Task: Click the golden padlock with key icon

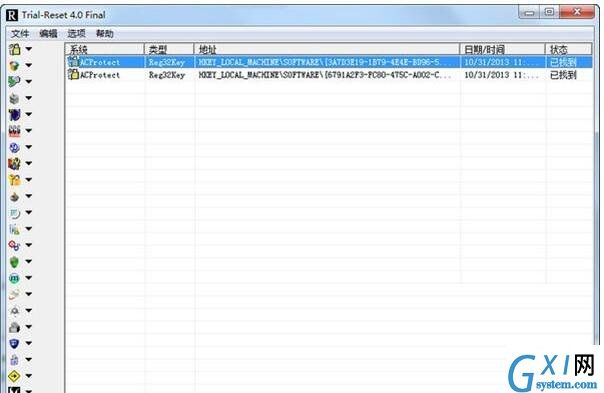Action: tap(15, 180)
